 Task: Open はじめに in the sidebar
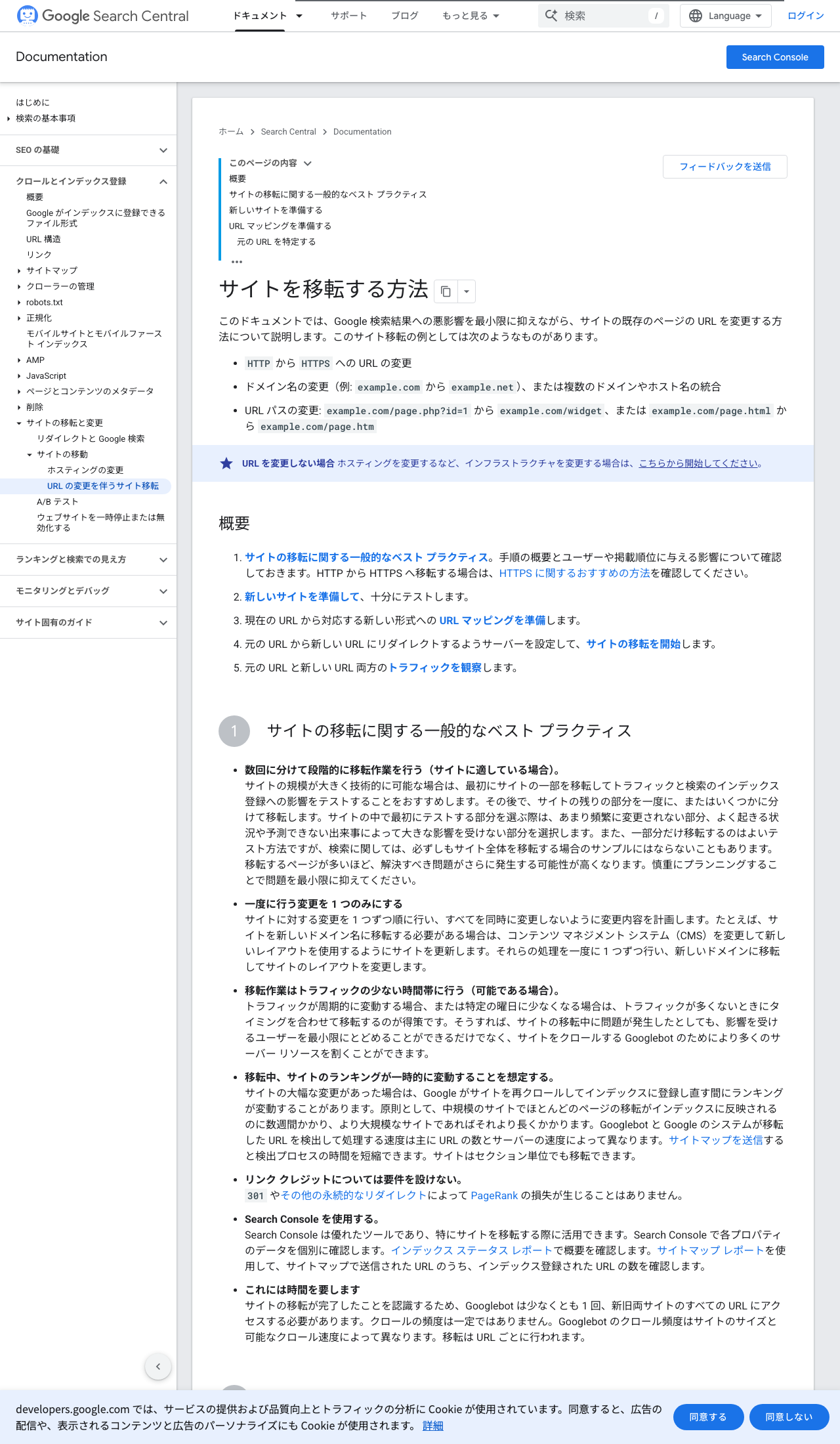click(x=33, y=102)
